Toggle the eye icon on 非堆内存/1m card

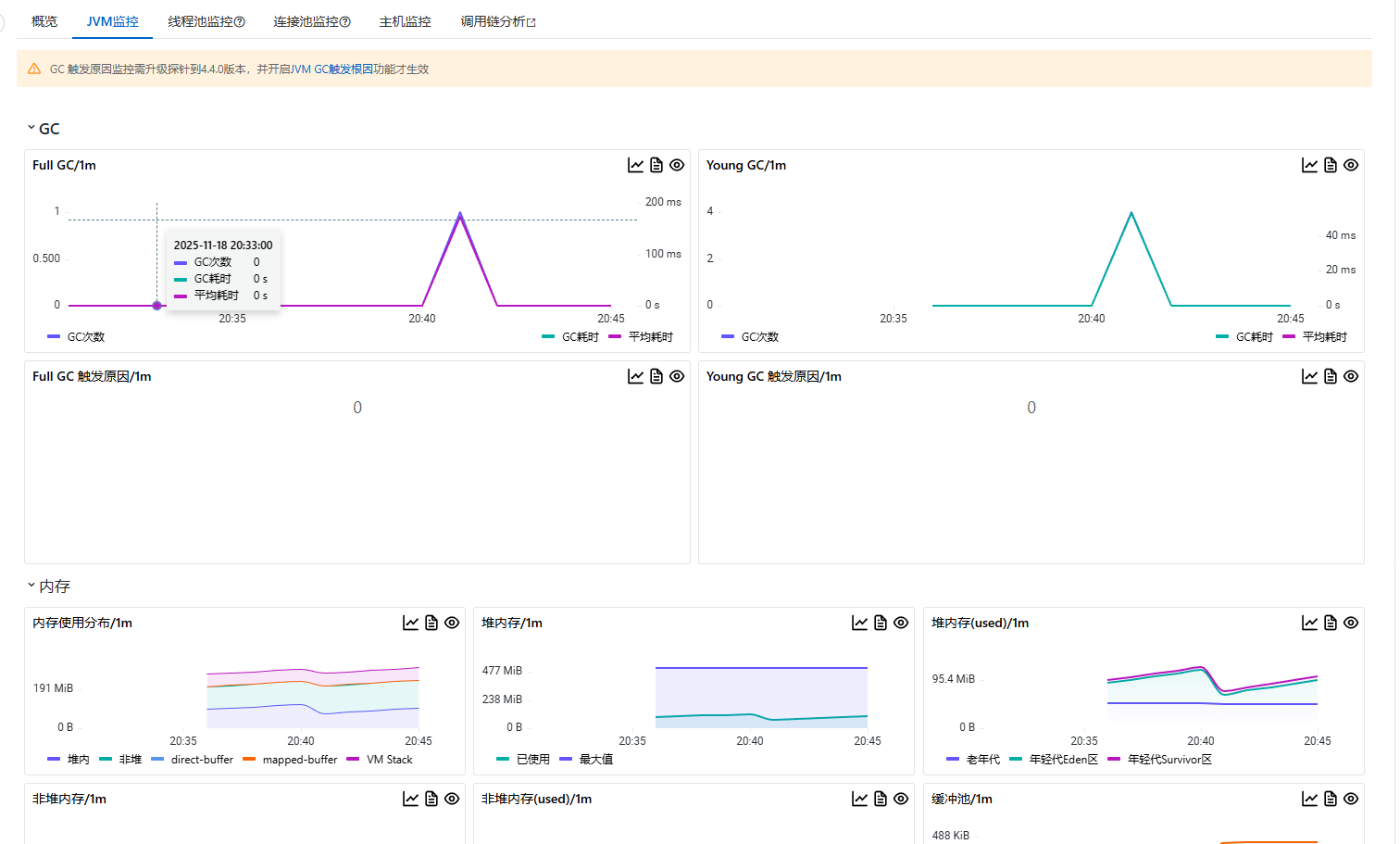tap(452, 798)
